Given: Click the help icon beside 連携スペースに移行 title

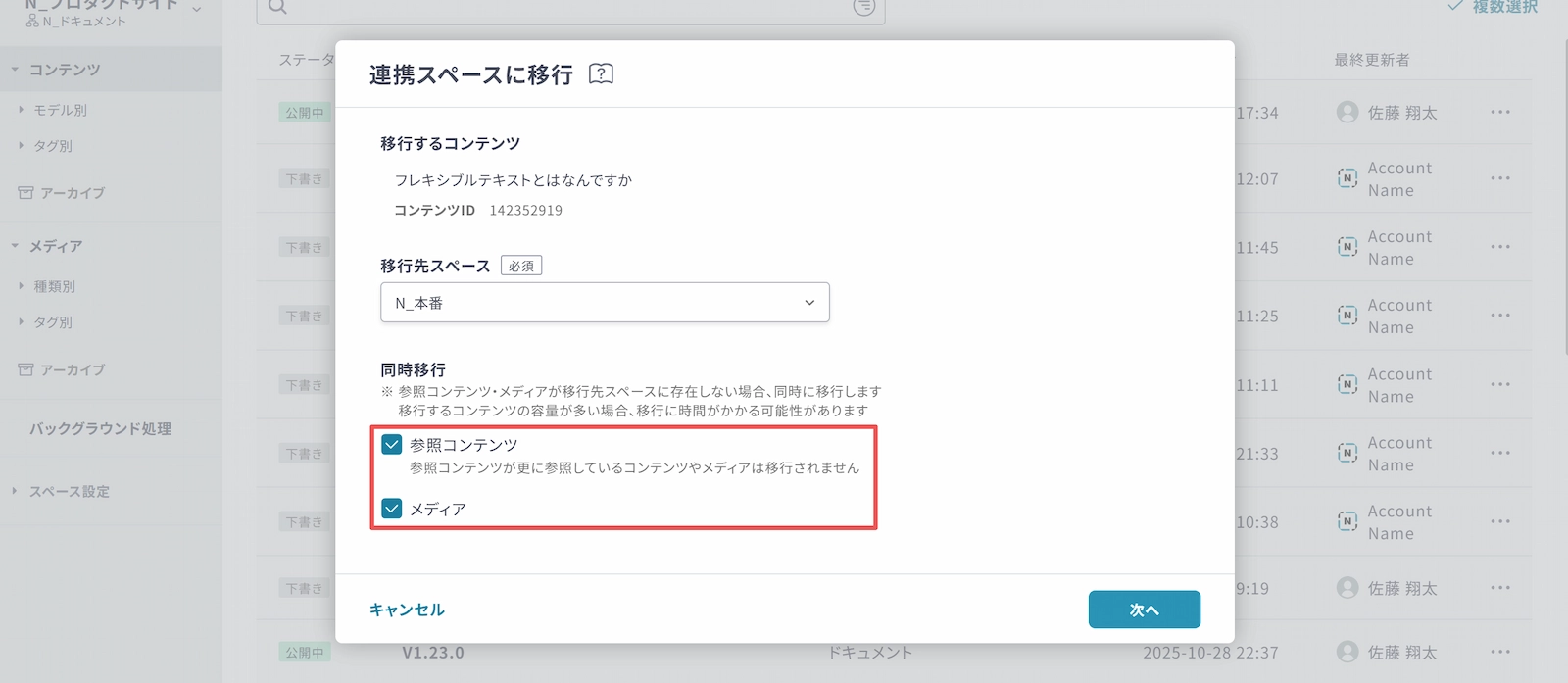Looking at the screenshot, I should click(601, 73).
